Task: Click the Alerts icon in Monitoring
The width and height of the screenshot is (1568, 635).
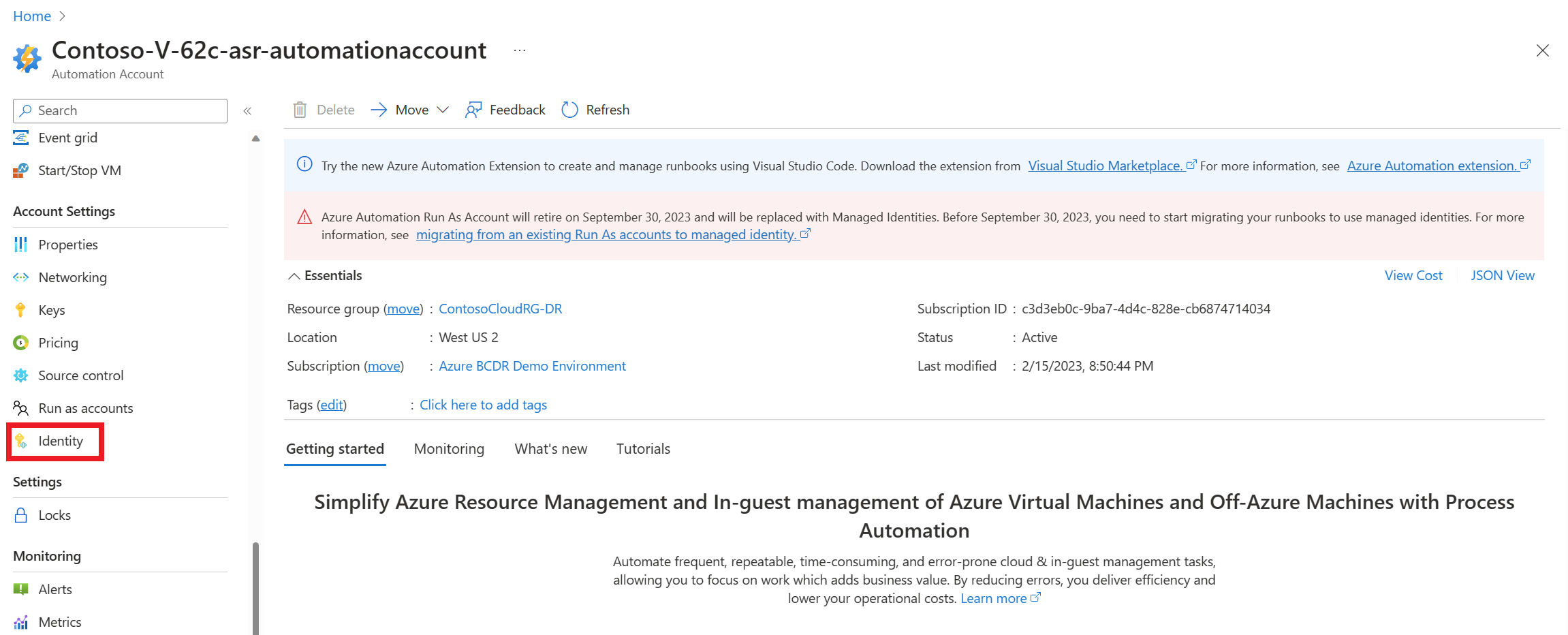Action: [x=21, y=589]
